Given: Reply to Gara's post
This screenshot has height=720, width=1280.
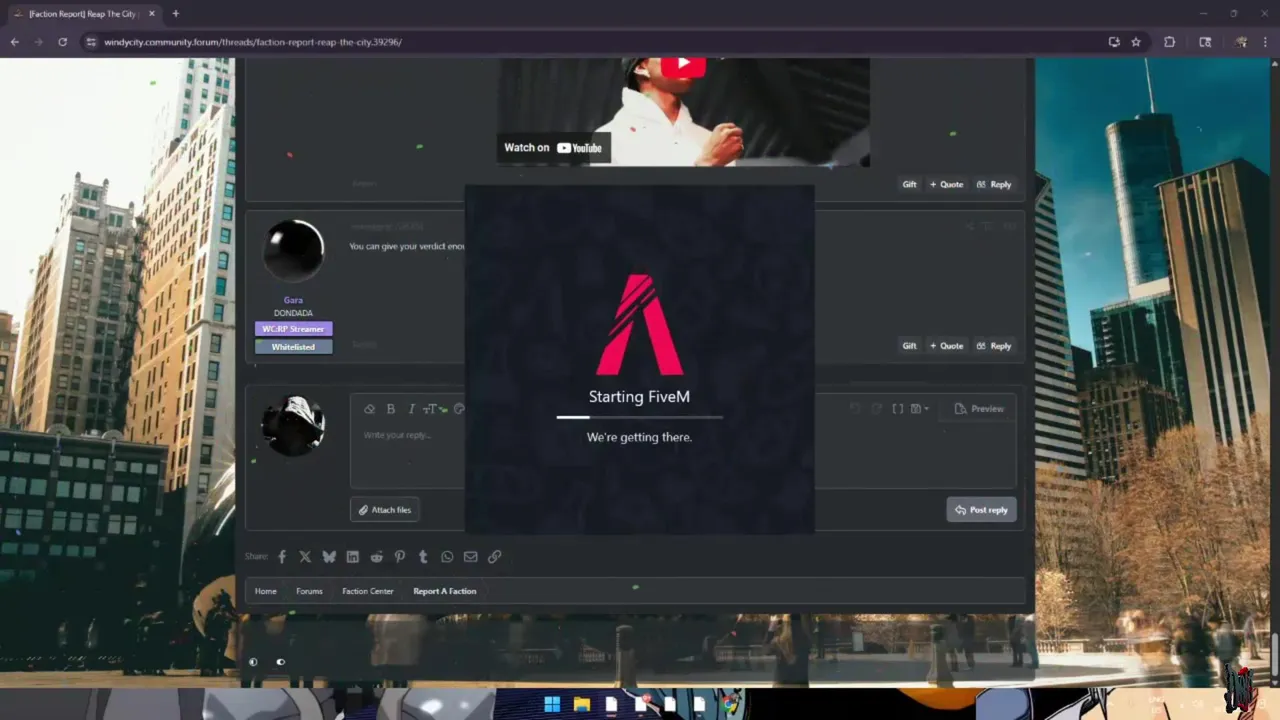Looking at the screenshot, I should (x=994, y=346).
